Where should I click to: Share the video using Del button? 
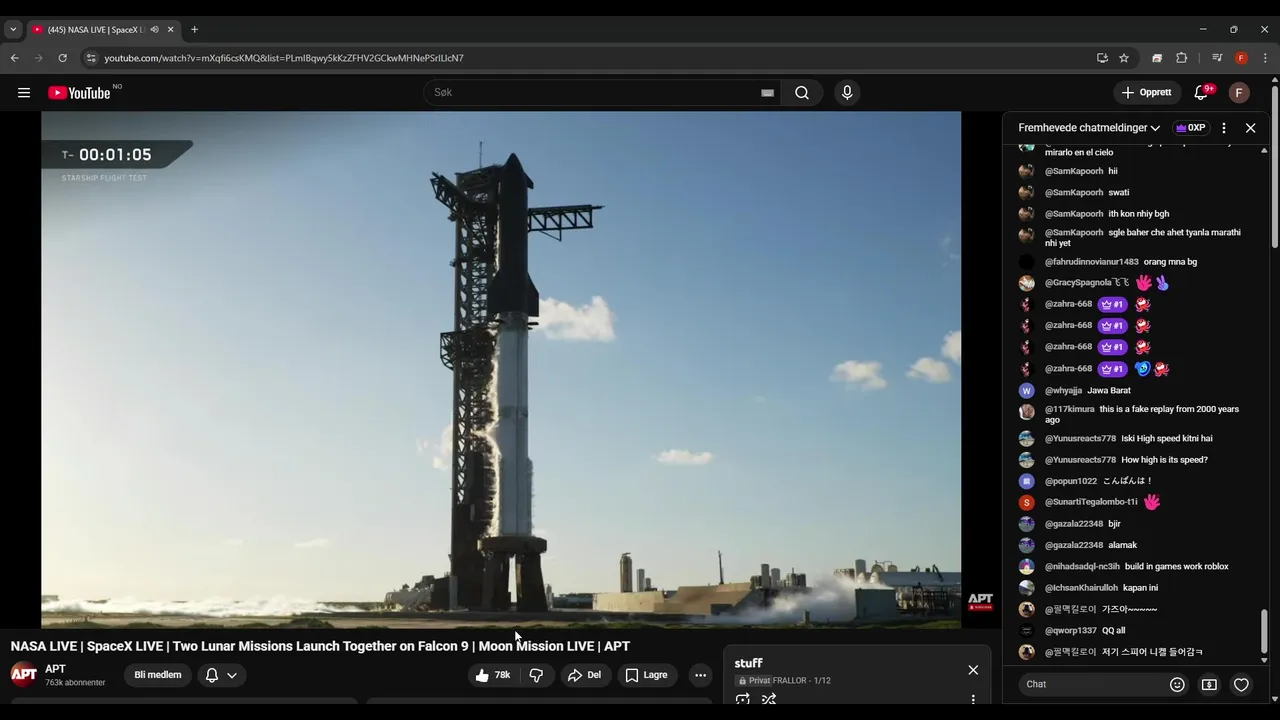point(584,675)
